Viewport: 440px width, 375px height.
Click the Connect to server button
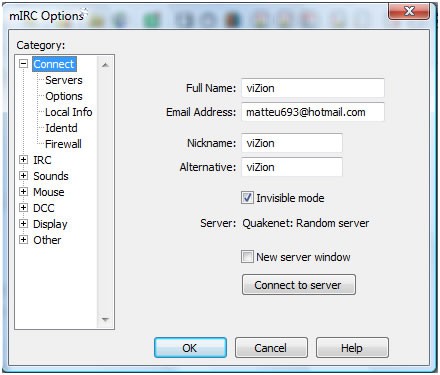(x=299, y=285)
